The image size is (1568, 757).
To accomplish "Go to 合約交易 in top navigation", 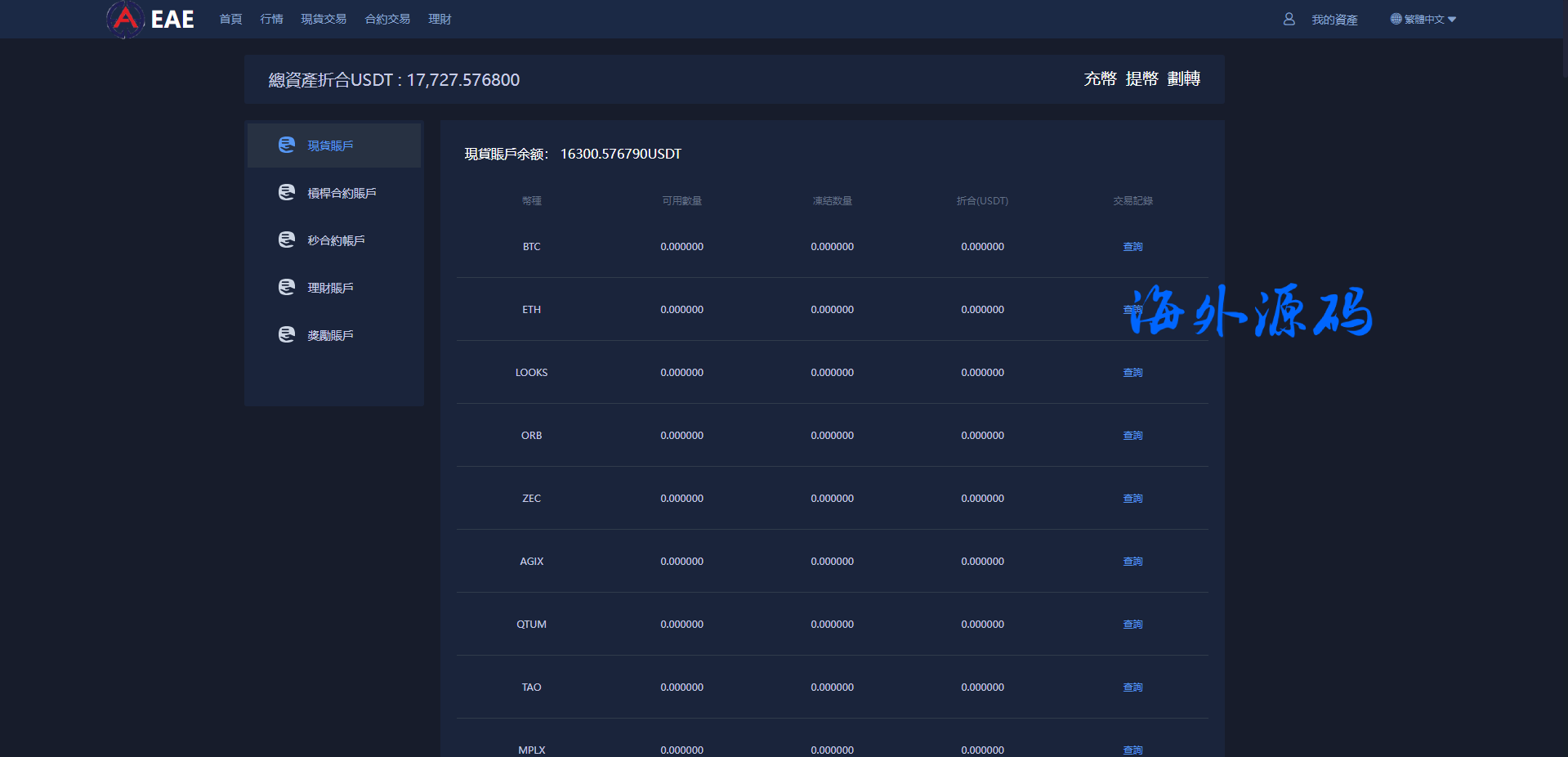I will (387, 19).
